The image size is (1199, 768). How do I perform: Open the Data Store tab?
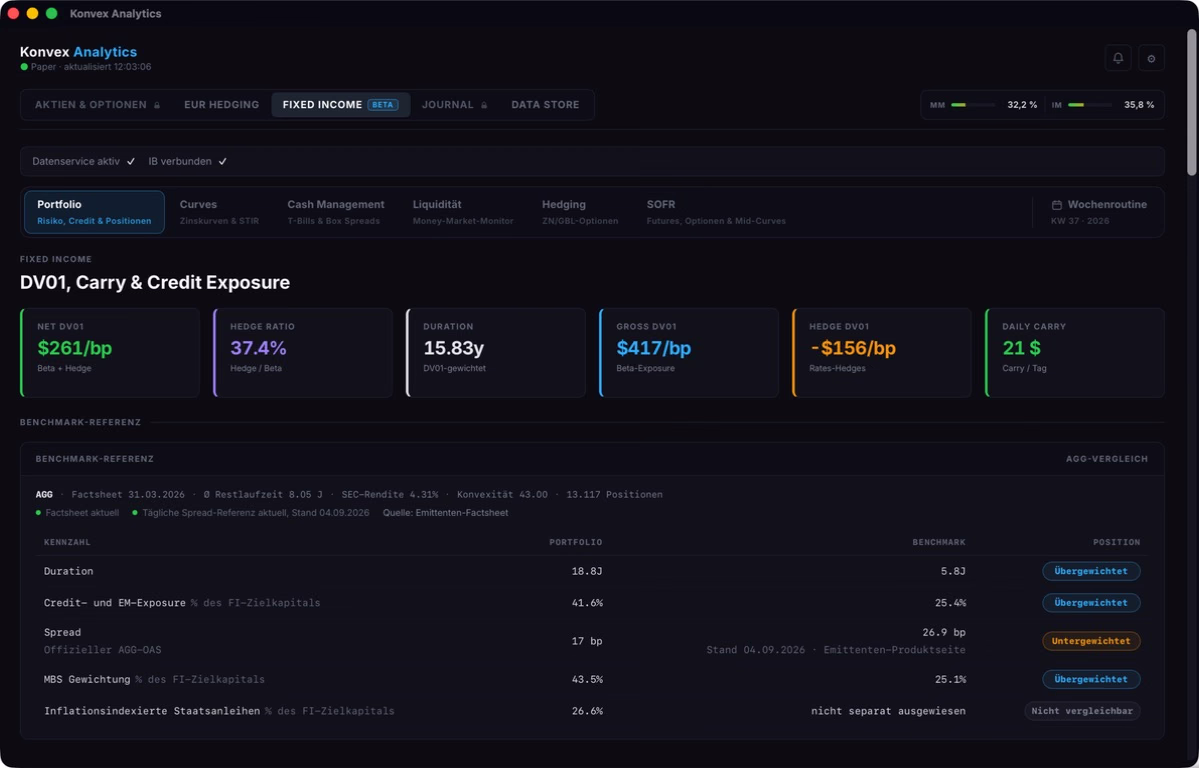pos(545,105)
